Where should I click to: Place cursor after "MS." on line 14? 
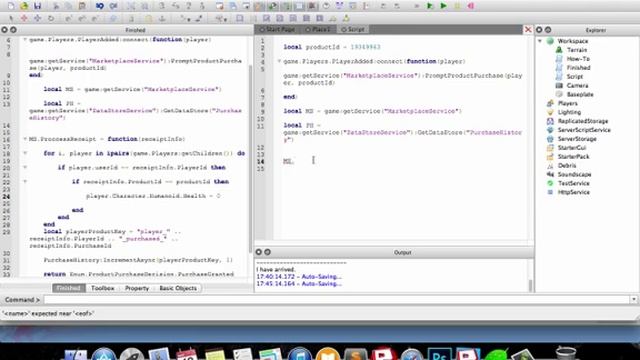pyautogui.click(x=293, y=161)
